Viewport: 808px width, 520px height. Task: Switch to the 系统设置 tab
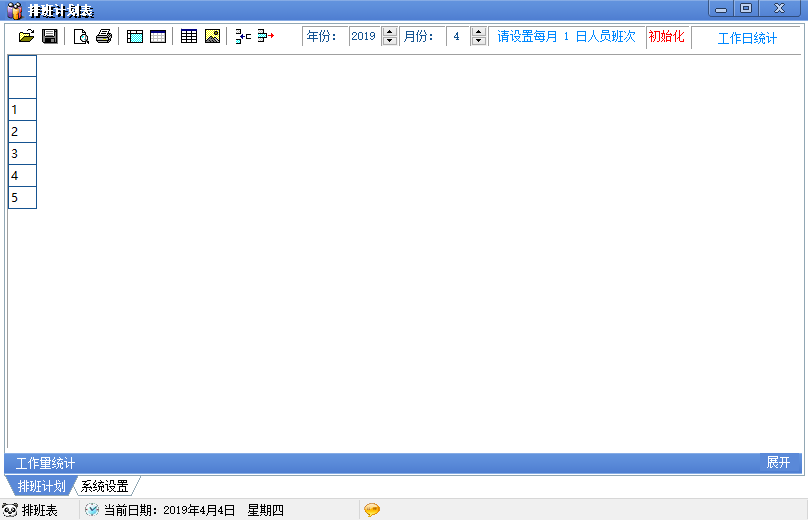(105, 487)
